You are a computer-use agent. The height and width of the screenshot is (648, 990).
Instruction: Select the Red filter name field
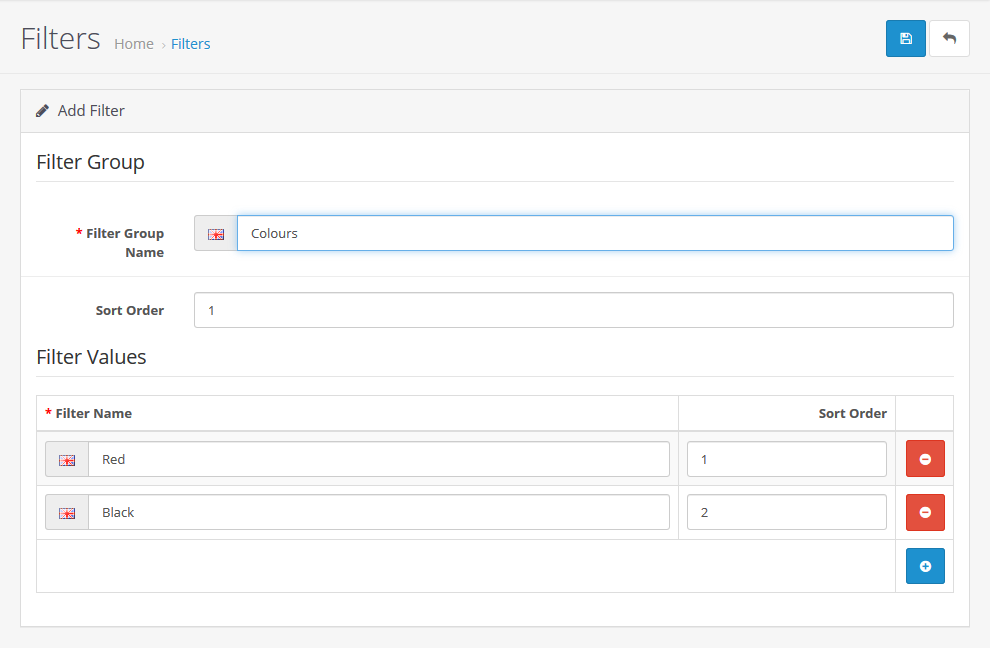pos(378,459)
